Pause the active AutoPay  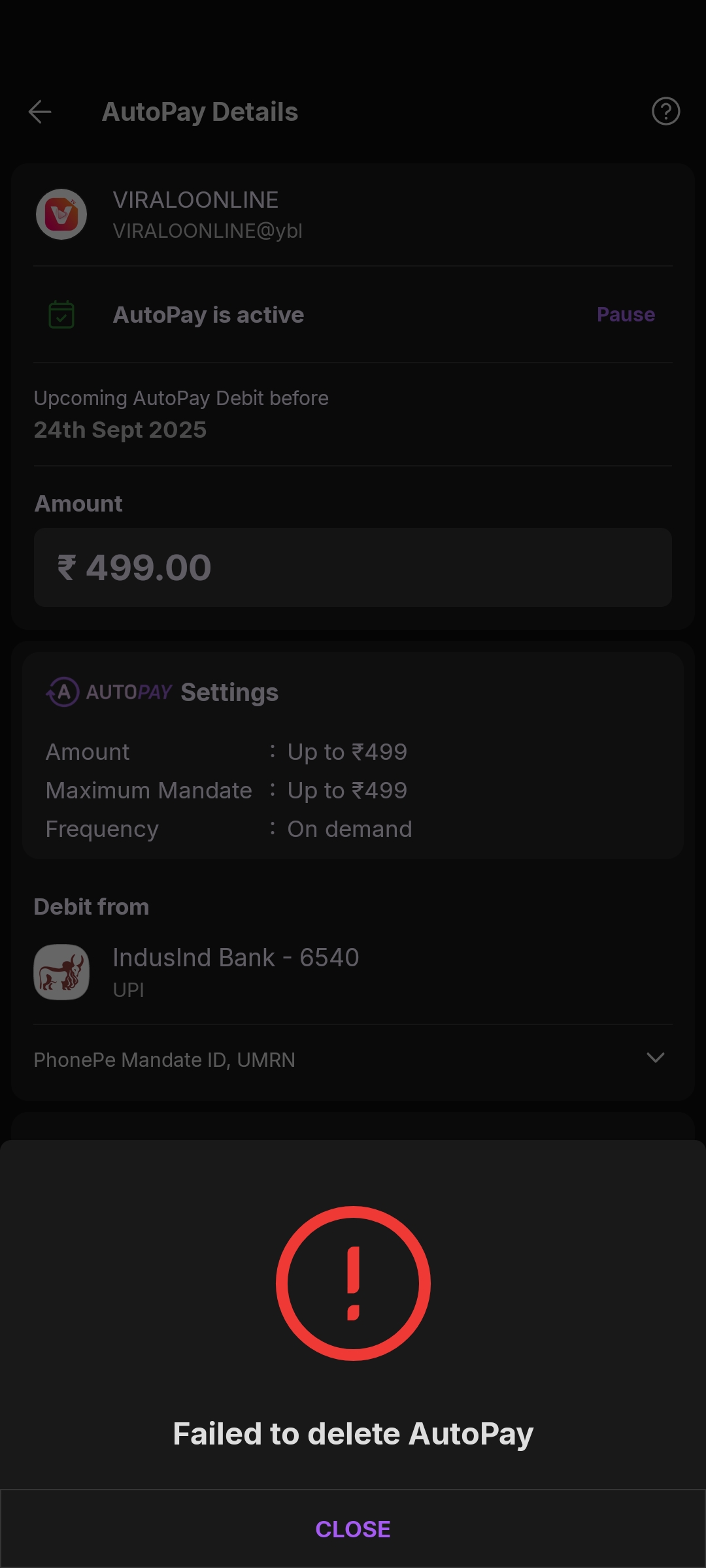click(626, 315)
